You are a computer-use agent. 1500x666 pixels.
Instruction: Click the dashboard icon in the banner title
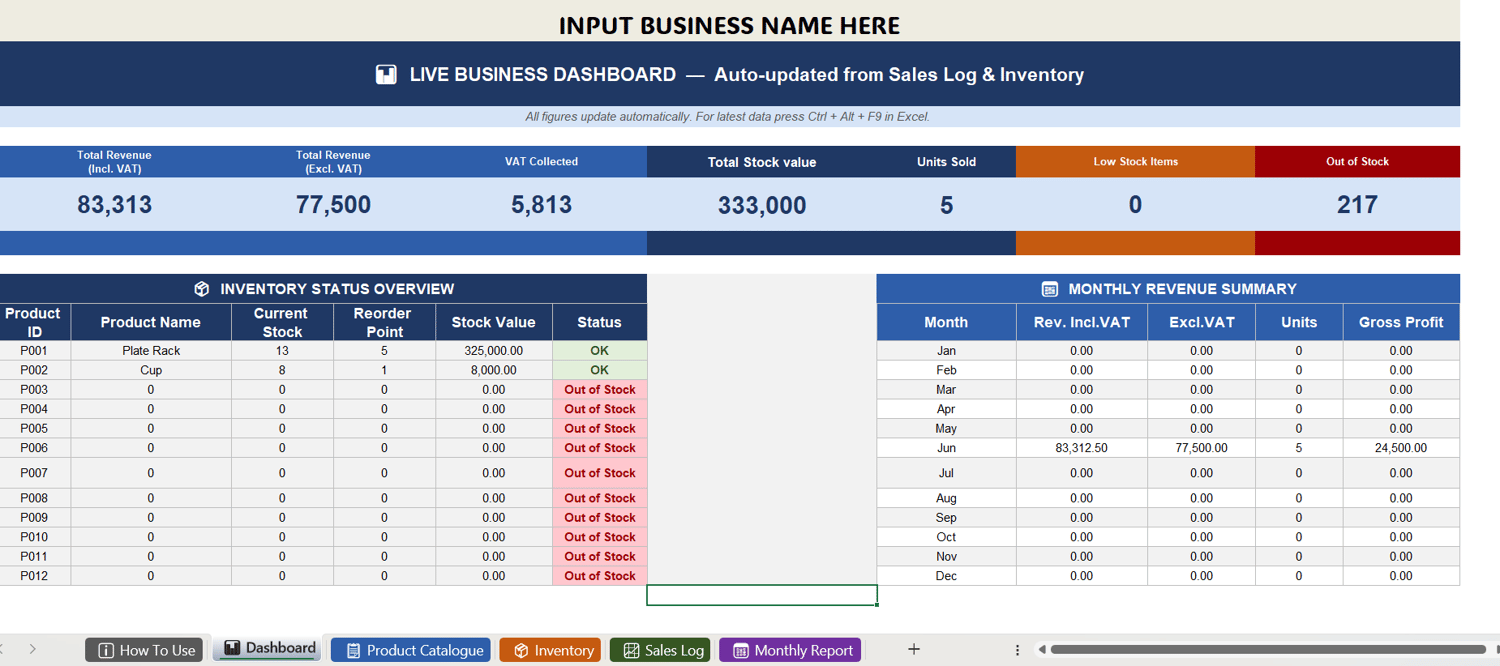(386, 74)
